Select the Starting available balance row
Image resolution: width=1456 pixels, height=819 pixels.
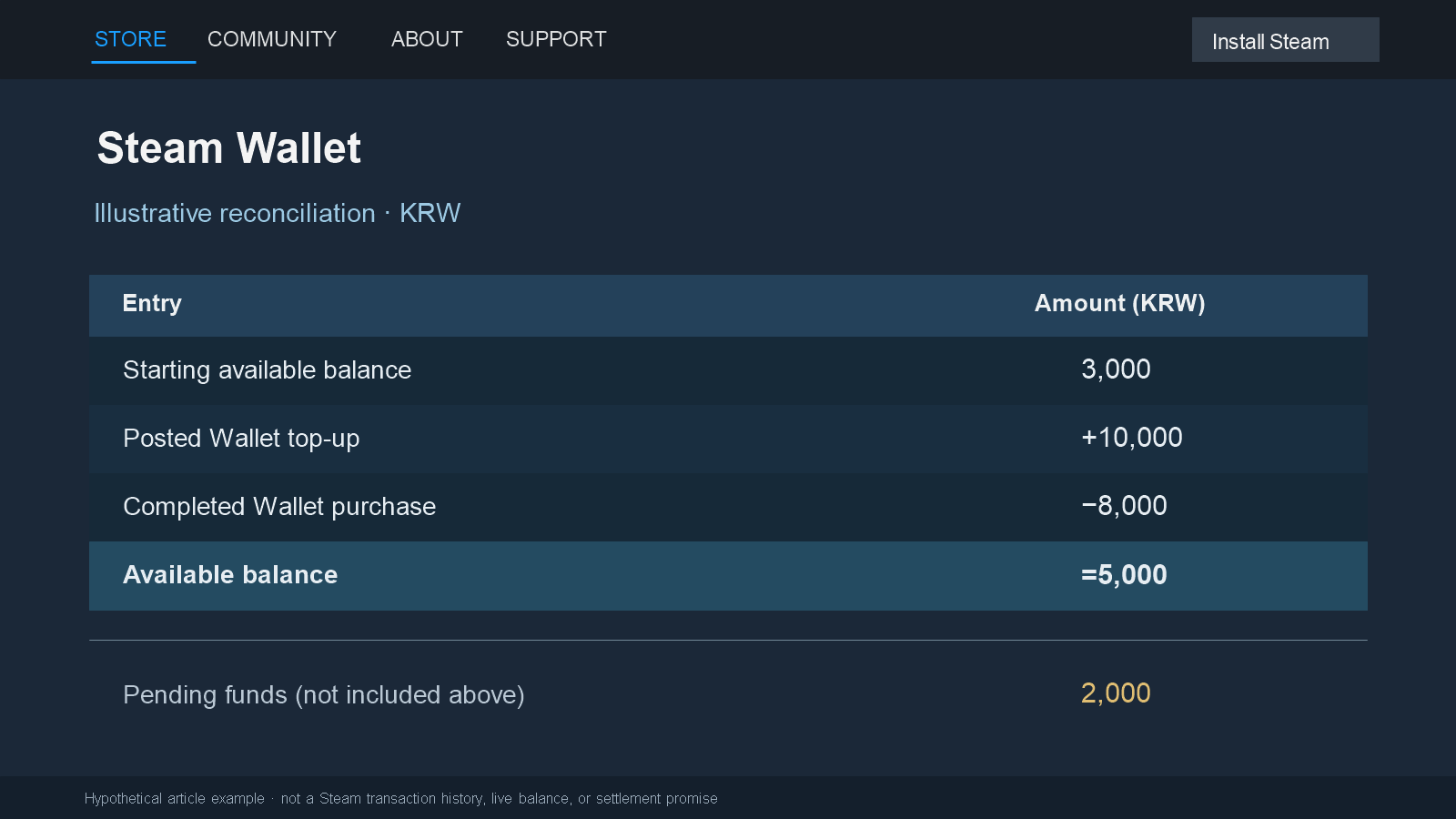point(728,370)
